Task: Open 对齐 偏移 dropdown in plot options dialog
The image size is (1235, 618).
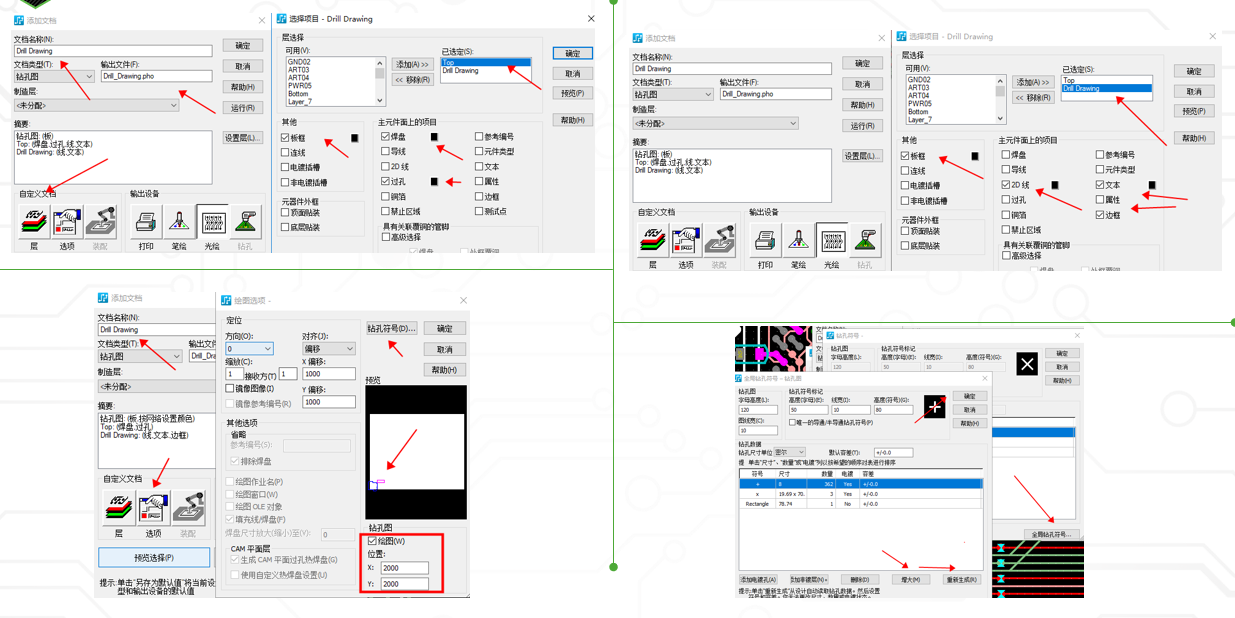Action: (328, 349)
